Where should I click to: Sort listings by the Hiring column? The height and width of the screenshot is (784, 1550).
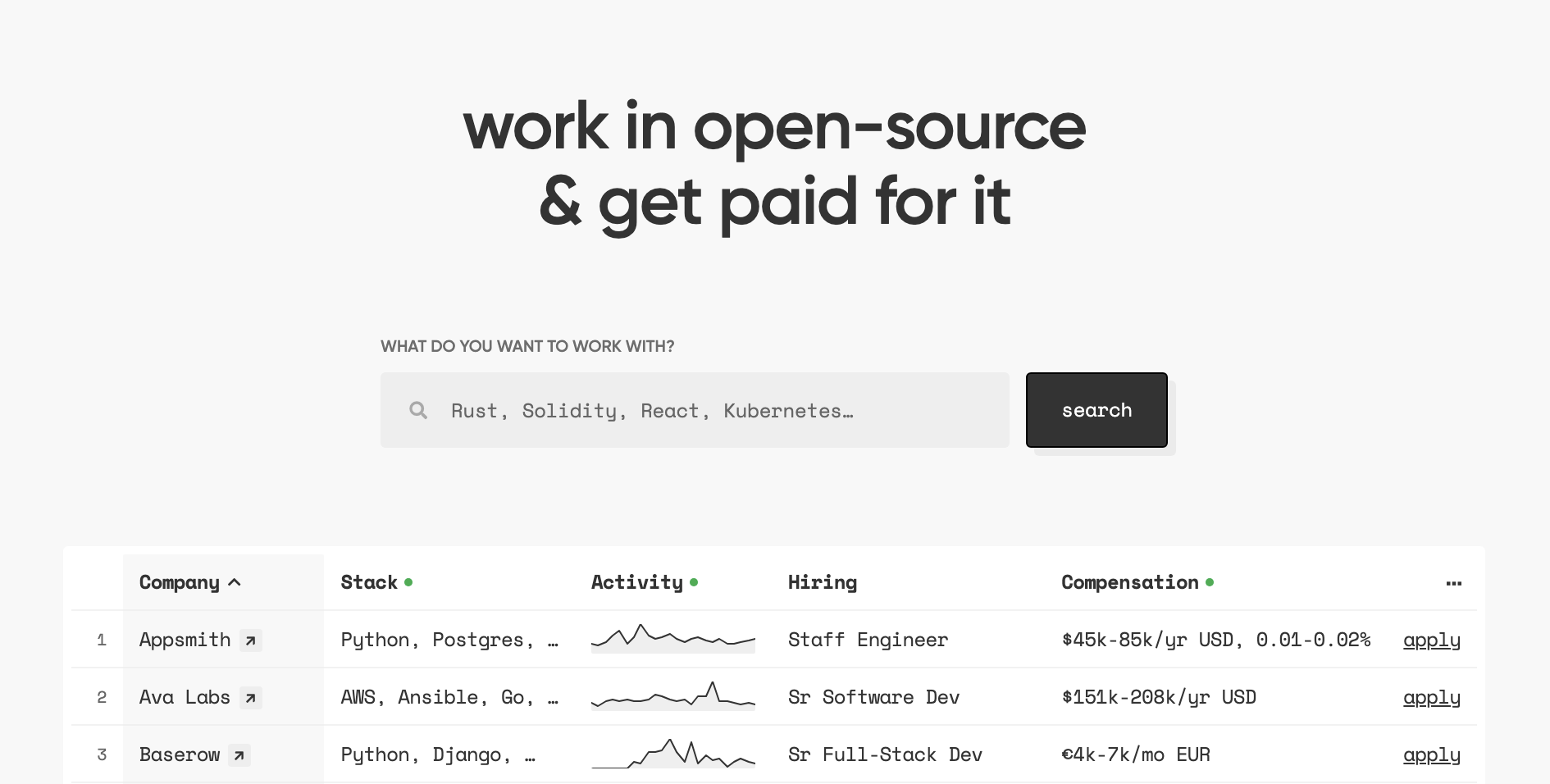point(823,582)
